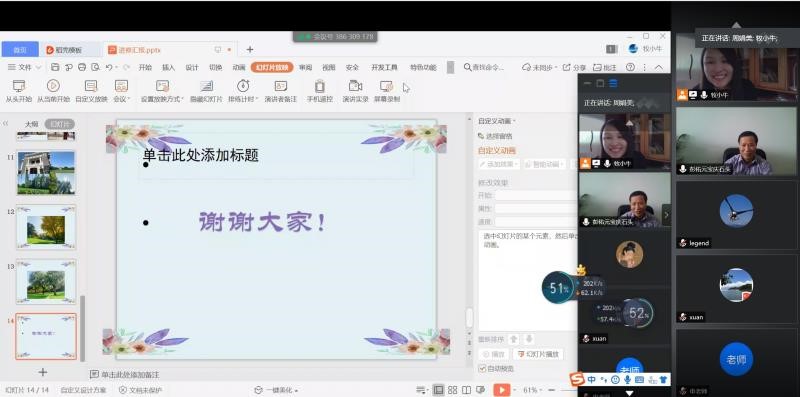
Task: Select slide 12 thumbnail with yellow tree
Action: pos(46,227)
